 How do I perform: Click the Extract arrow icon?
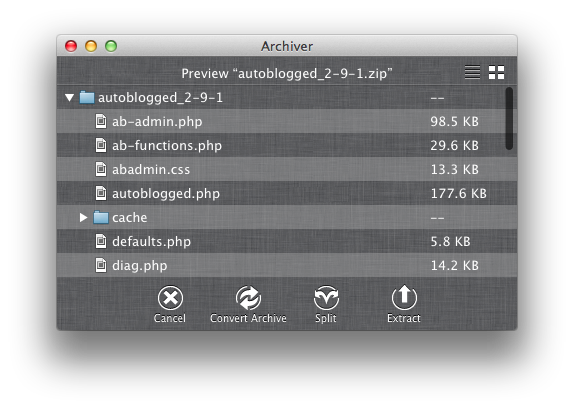click(404, 297)
